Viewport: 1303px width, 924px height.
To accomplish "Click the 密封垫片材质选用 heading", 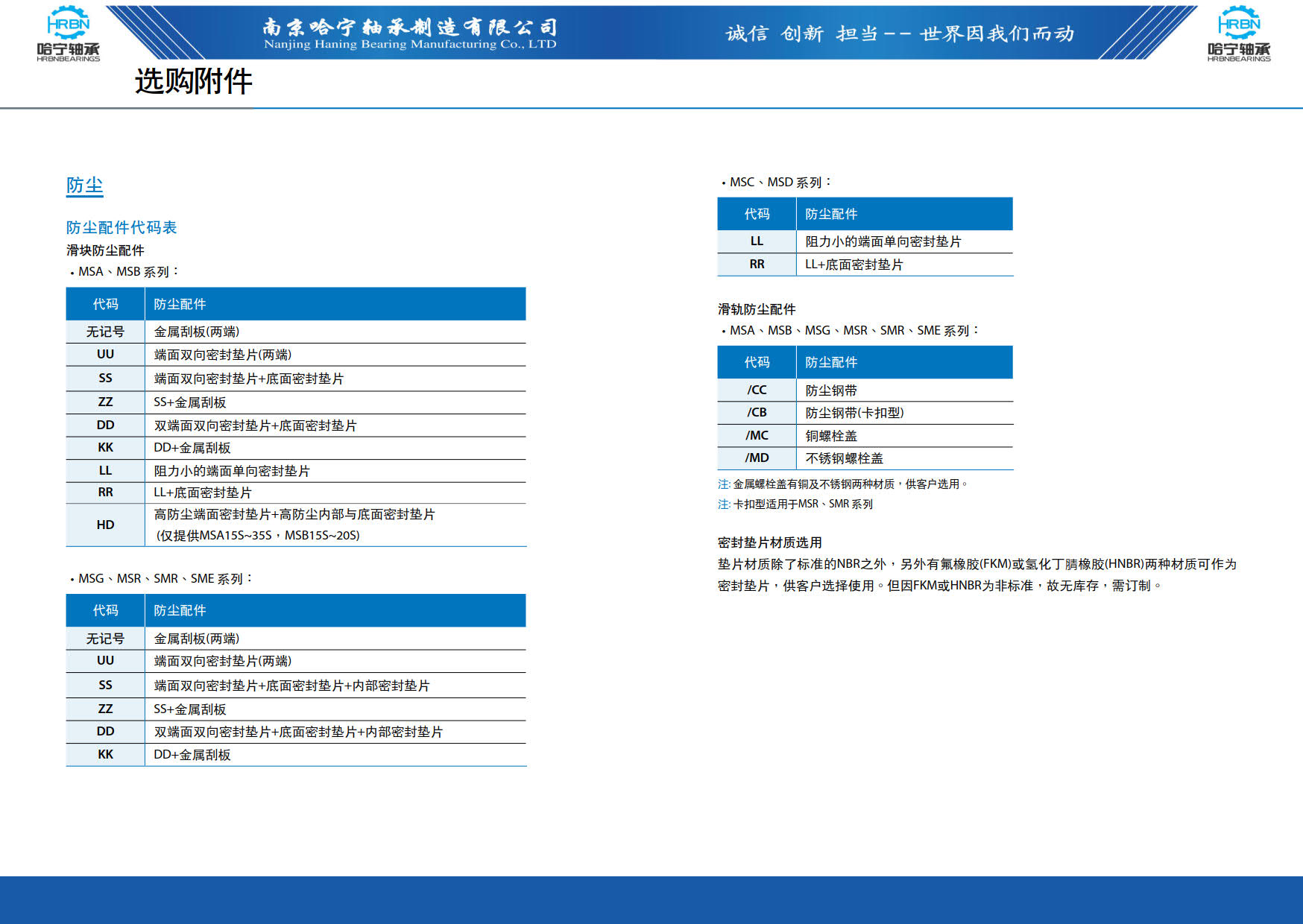I will [x=769, y=542].
